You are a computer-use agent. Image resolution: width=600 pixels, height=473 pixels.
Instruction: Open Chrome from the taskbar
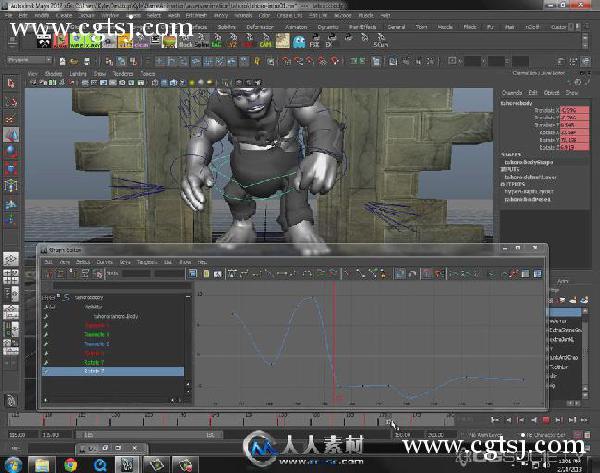coord(70,465)
